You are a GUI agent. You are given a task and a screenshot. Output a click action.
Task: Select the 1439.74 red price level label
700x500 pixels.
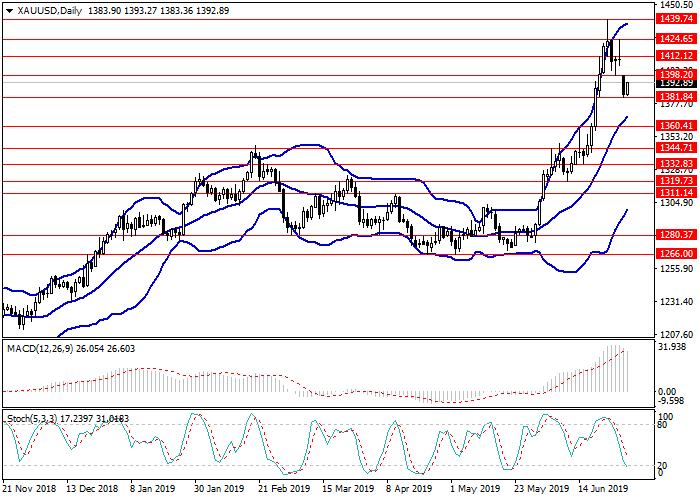(x=675, y=19)
